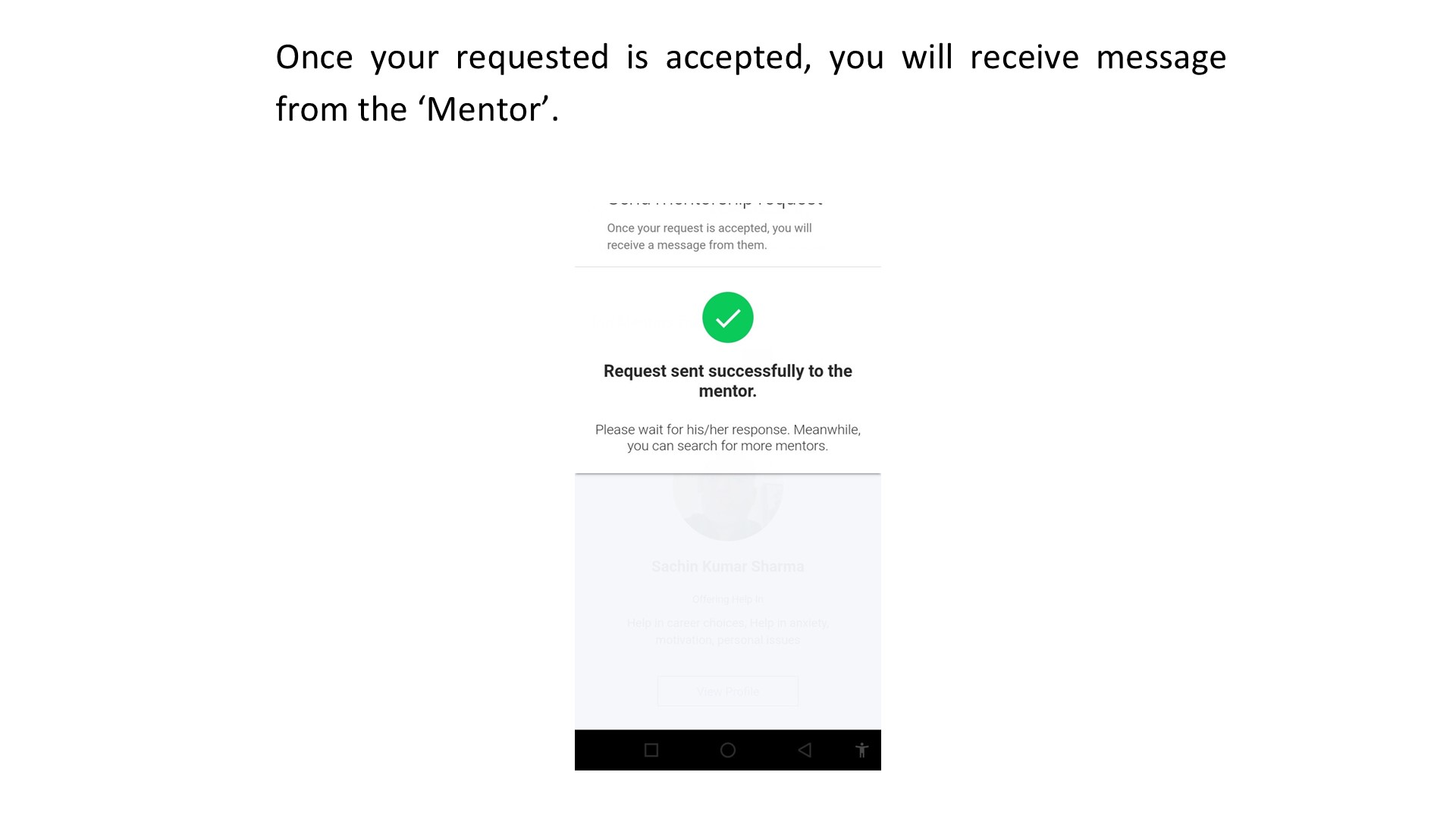
Task: Click the slide caption mentioning 'Mentor'
Action: point(751,83)
